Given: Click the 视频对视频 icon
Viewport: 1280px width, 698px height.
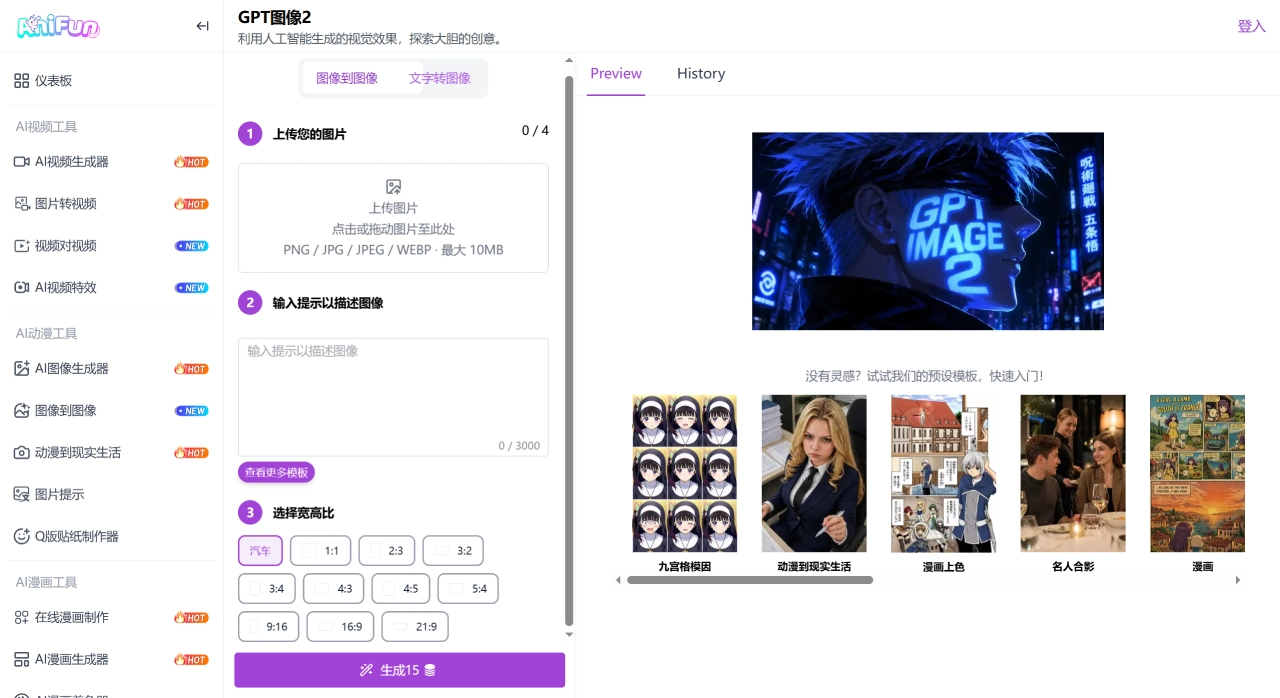Looking at the screenshot, I should [x=21, y=246].
